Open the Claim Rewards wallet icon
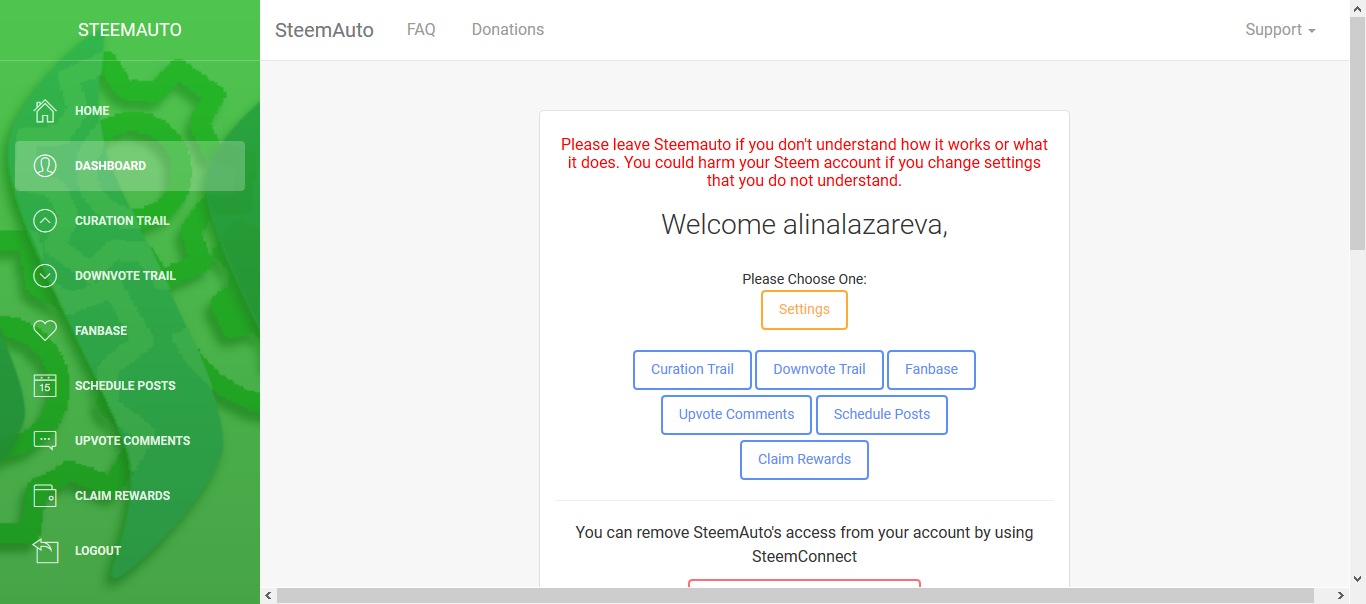 pyautogui.click(x=45, y=496)
